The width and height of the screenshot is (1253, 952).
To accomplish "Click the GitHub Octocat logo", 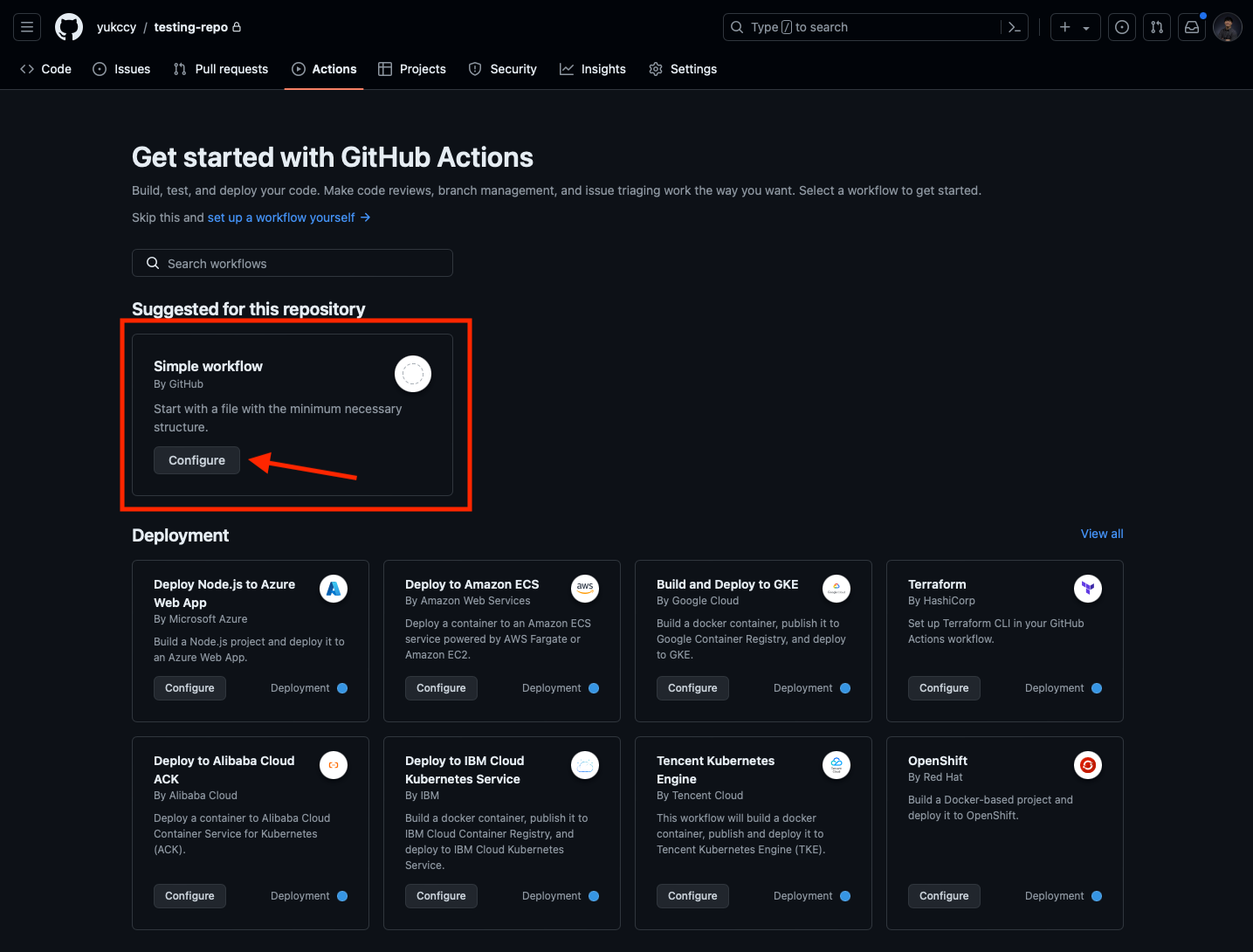I will 69,27.
